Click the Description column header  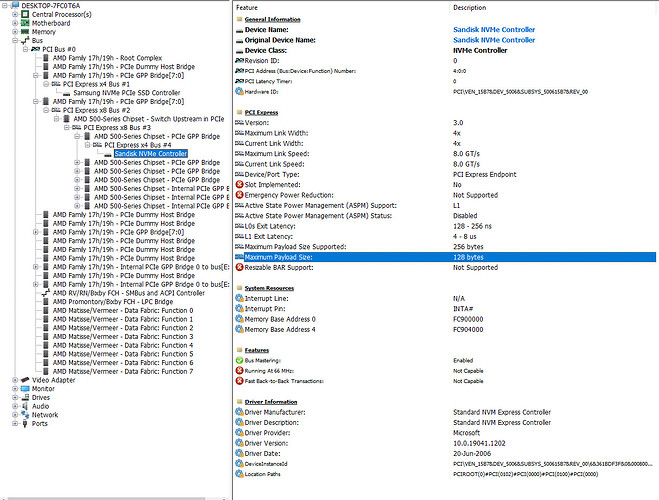(469, 8)
